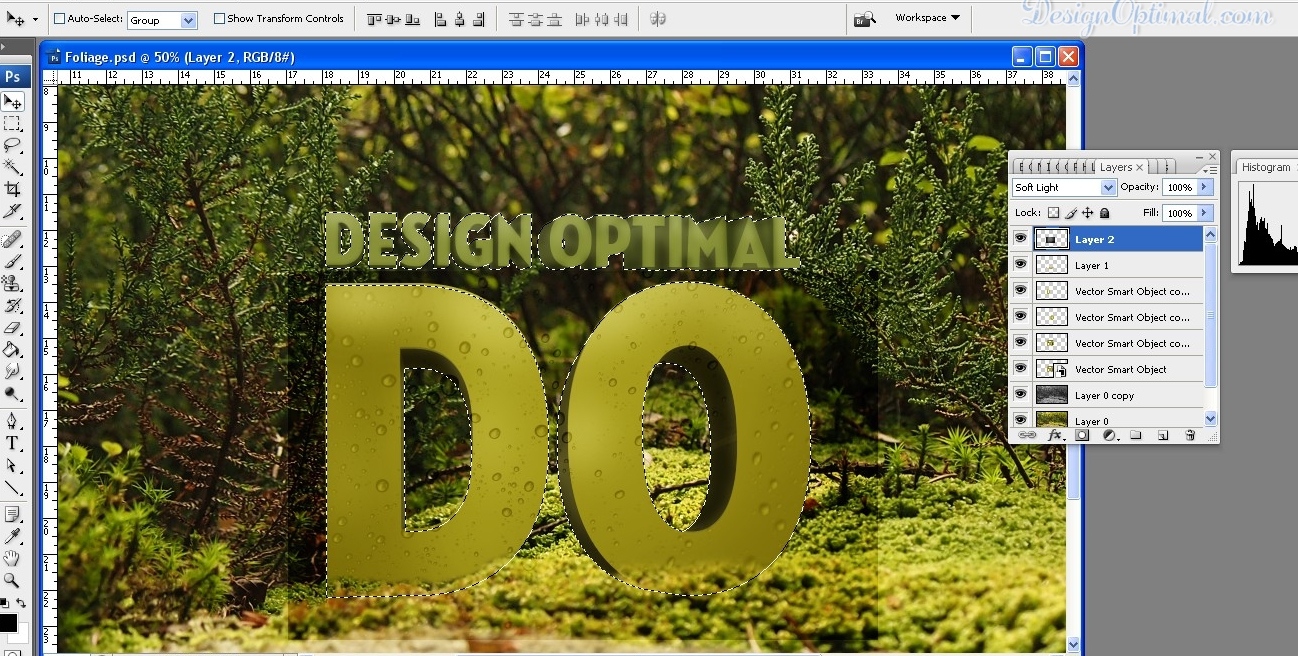Select the Path Selection tool

point(13,465)
